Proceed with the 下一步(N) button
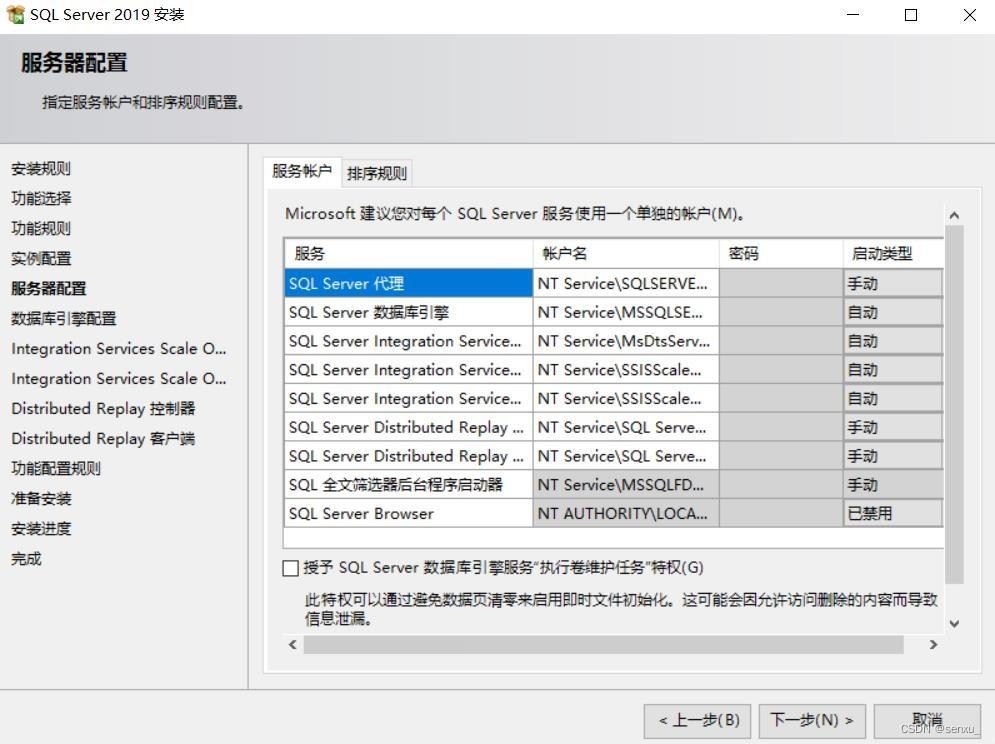 coord(812,721)
